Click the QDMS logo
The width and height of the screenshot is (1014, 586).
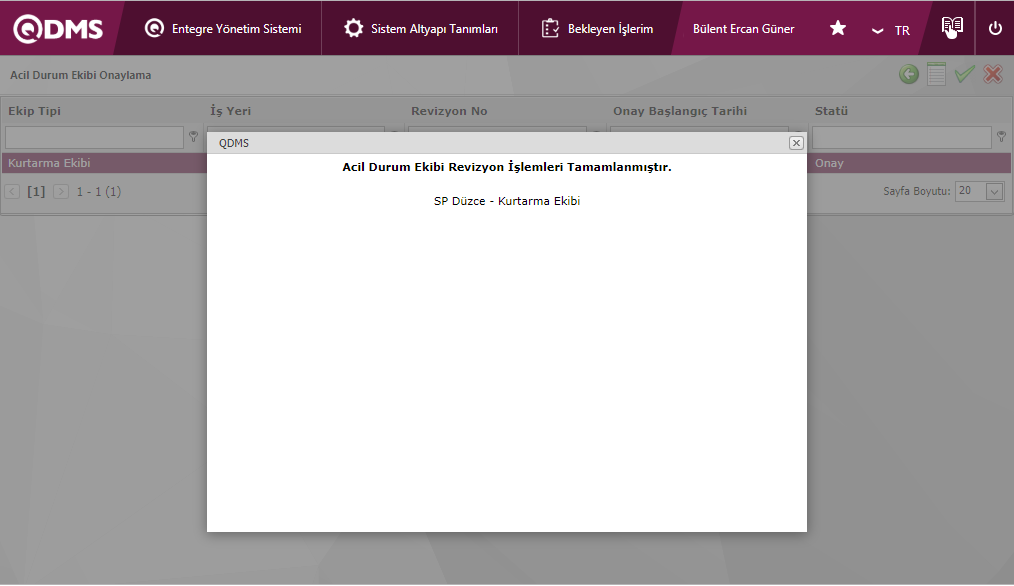[58, 28]
